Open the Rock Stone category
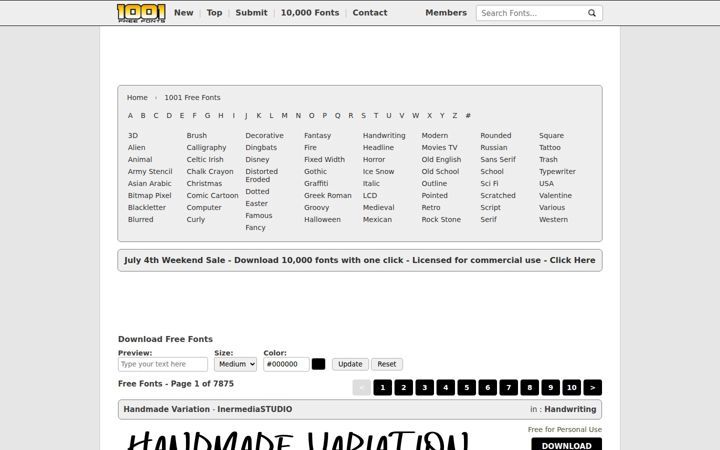 click(x=441, y=219)
